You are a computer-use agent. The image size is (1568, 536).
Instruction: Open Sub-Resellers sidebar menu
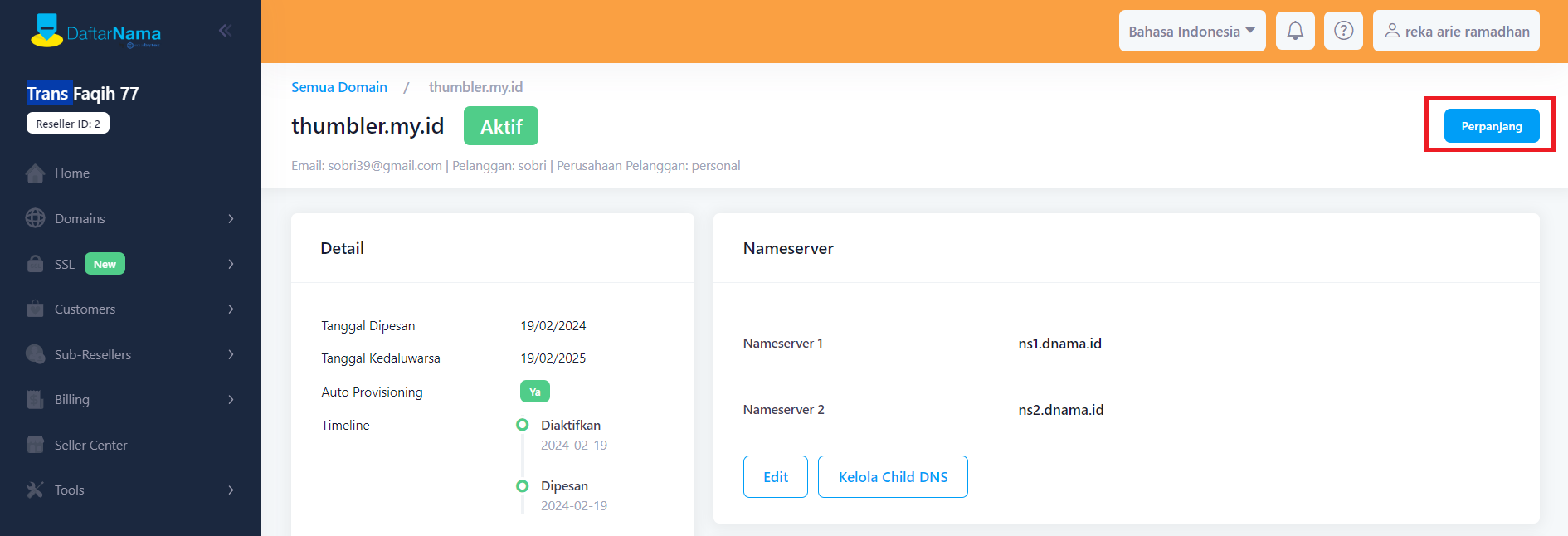(x=93, y=354)
